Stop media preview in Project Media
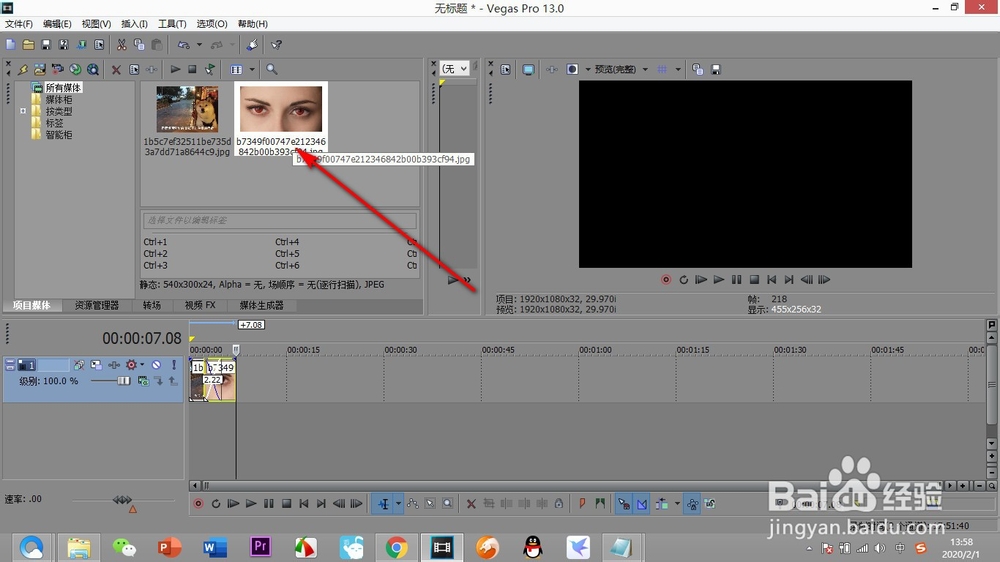 (x=192, y=69)
